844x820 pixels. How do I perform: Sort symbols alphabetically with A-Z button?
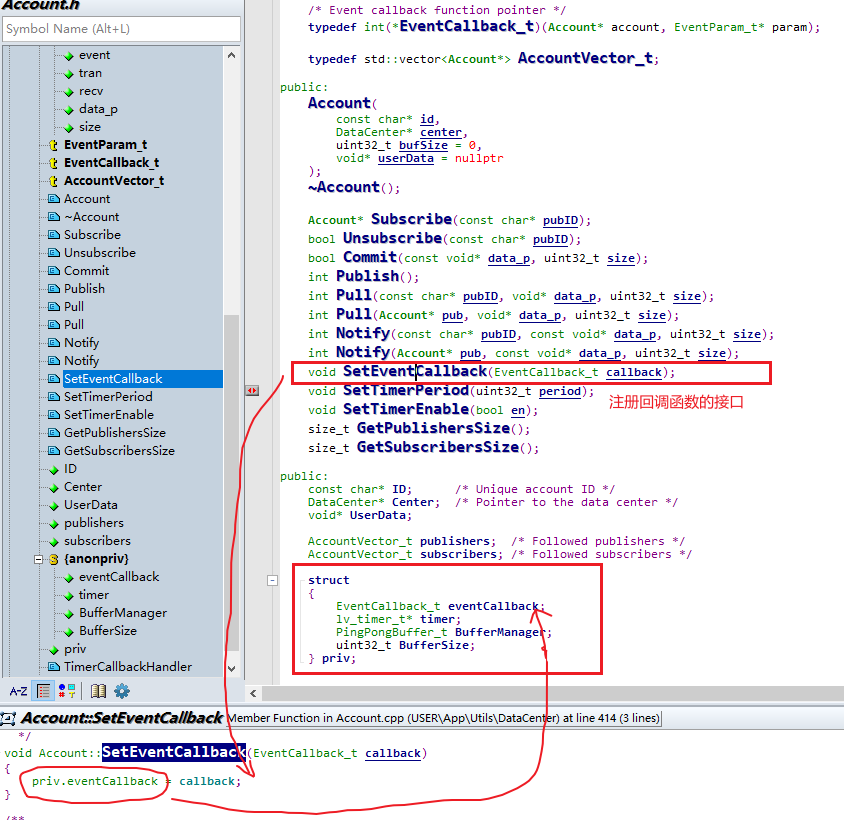pos(18,691)
